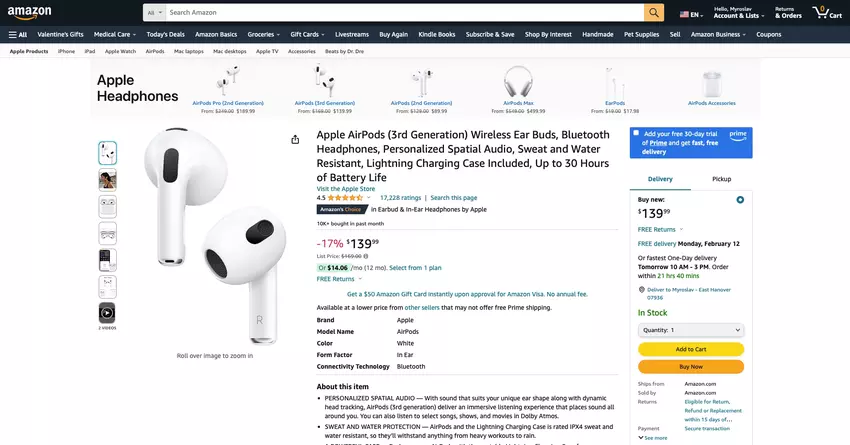Image resolution: width=850 pixels, height=445 pixels.
Task: Open the Visit the Apple Store link
Action: [346, 188]
